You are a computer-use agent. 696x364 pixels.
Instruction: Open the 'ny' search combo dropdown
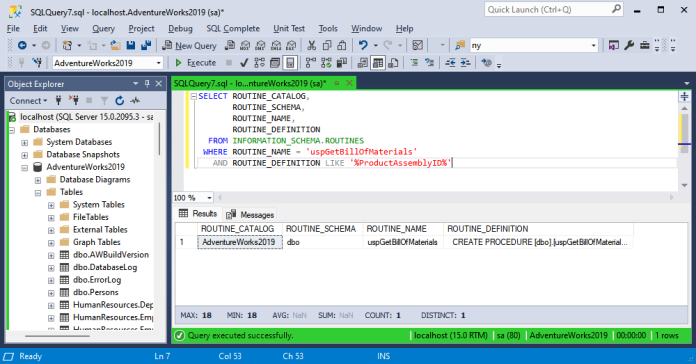[x=593, y=45]
